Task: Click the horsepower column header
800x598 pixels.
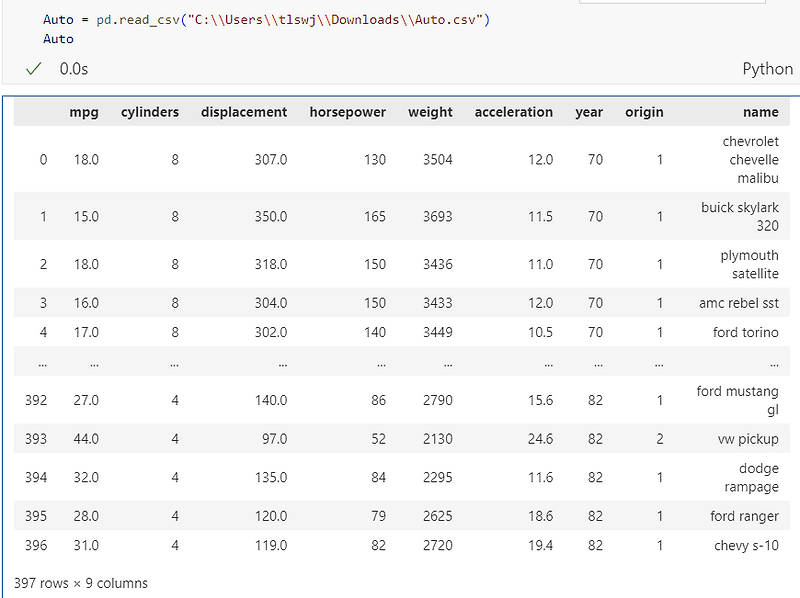Action: (x=348, y=112)
